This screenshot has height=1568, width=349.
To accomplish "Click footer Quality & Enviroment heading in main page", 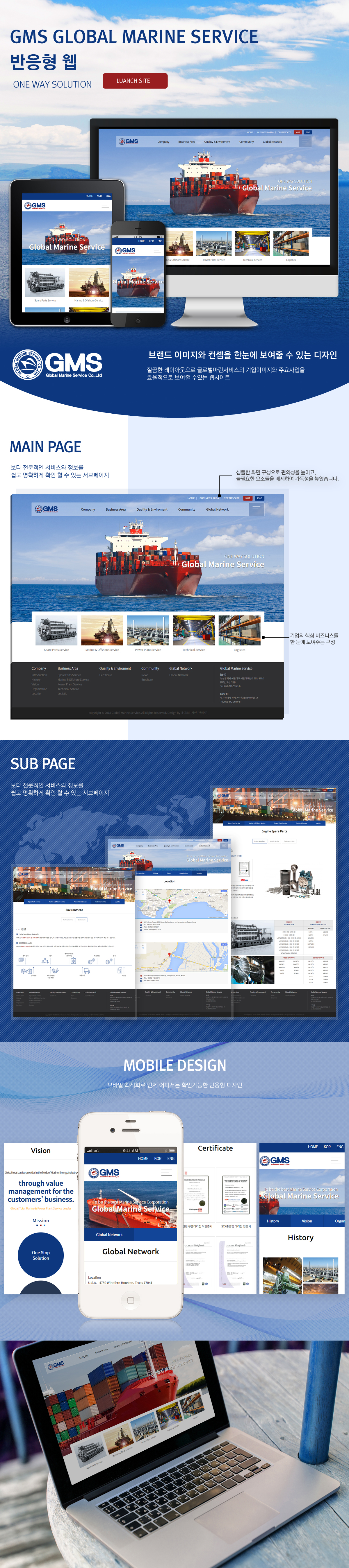I will pyautogui.click(x=115, y=668).
